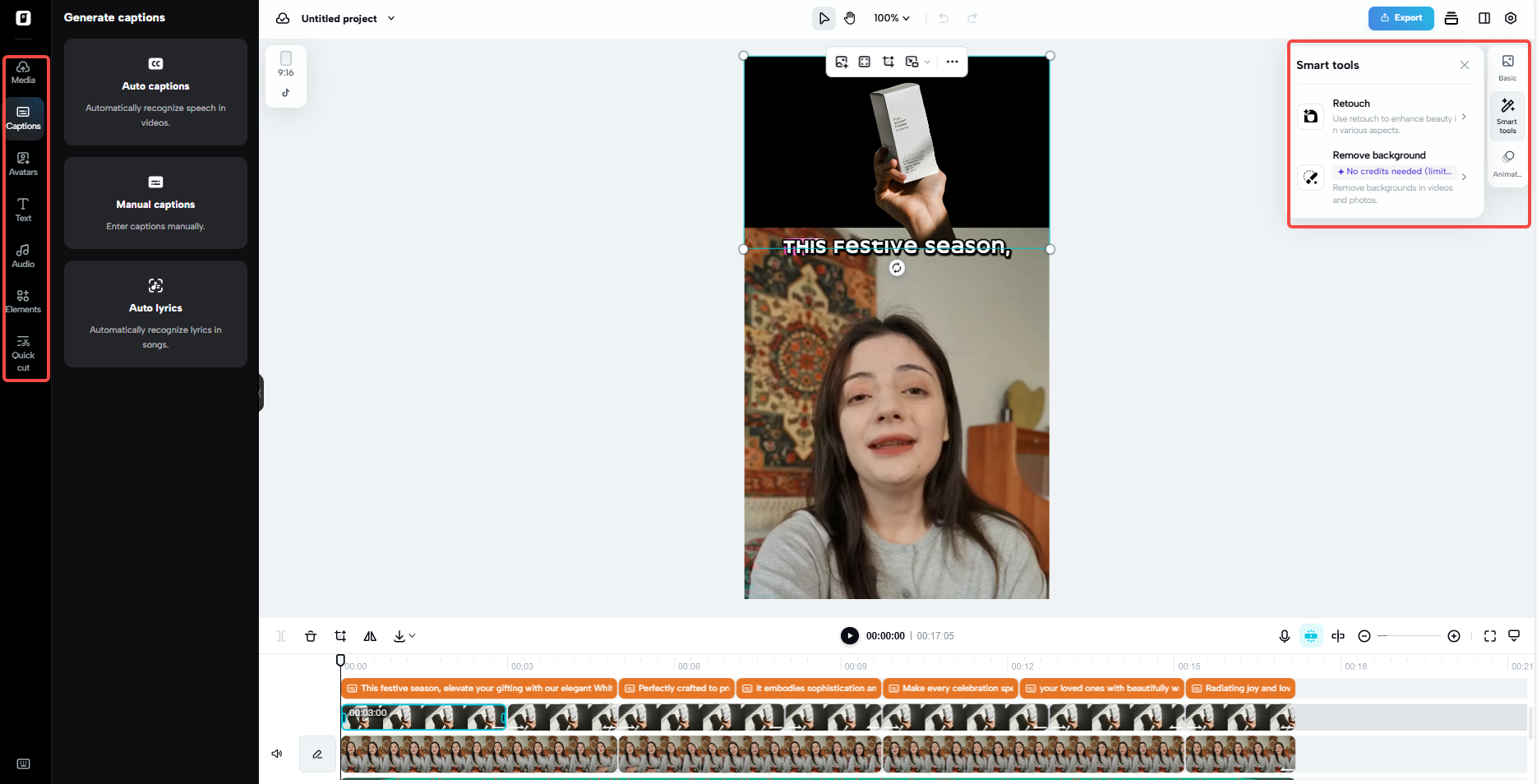The image size is (1537, 784).
Task: Click the blue Export button
Action: point(1401,18)
